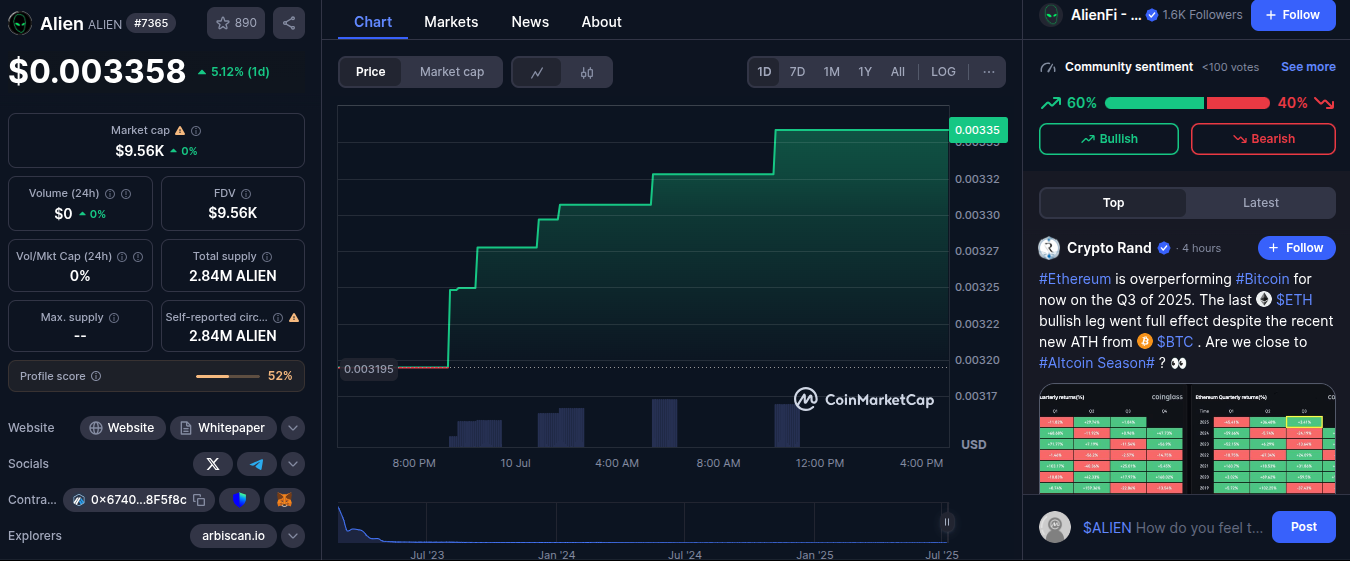Screen dimensions: 1350x561
Task: Click Max. supply info icon
Action: [x=114, y=318]
